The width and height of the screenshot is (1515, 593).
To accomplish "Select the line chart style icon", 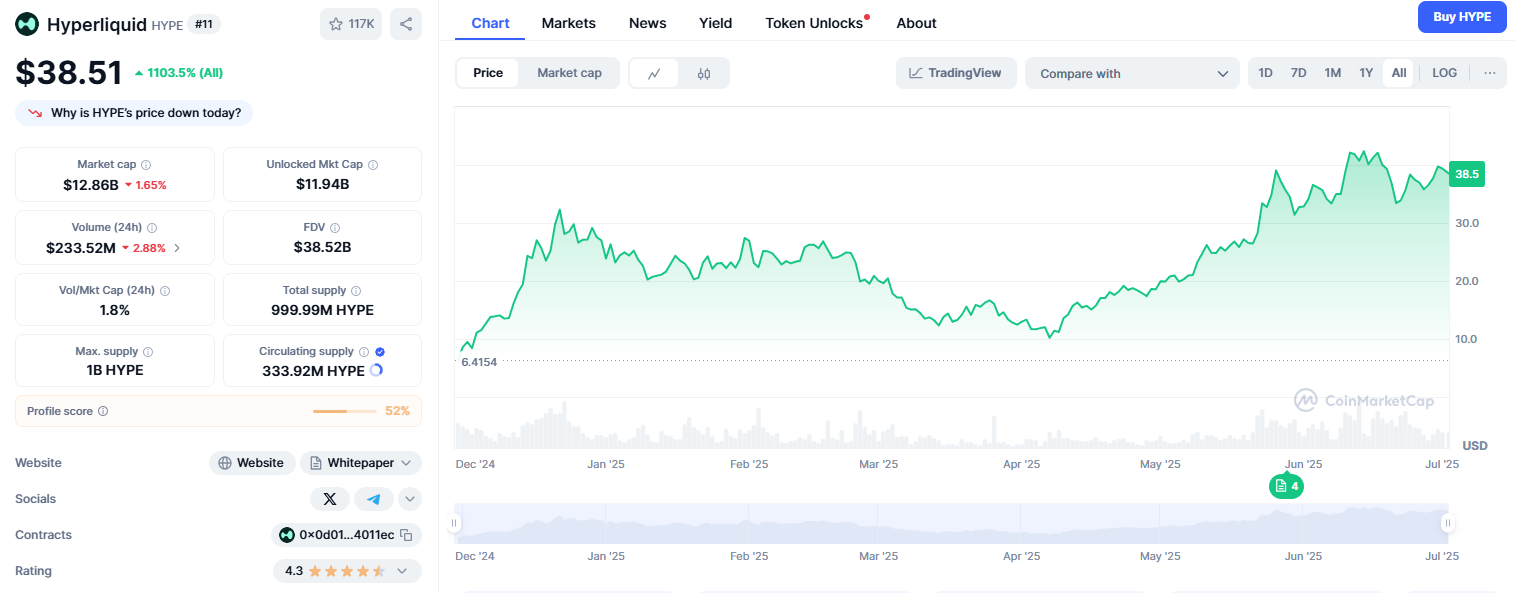I will (x=655, y=72).
